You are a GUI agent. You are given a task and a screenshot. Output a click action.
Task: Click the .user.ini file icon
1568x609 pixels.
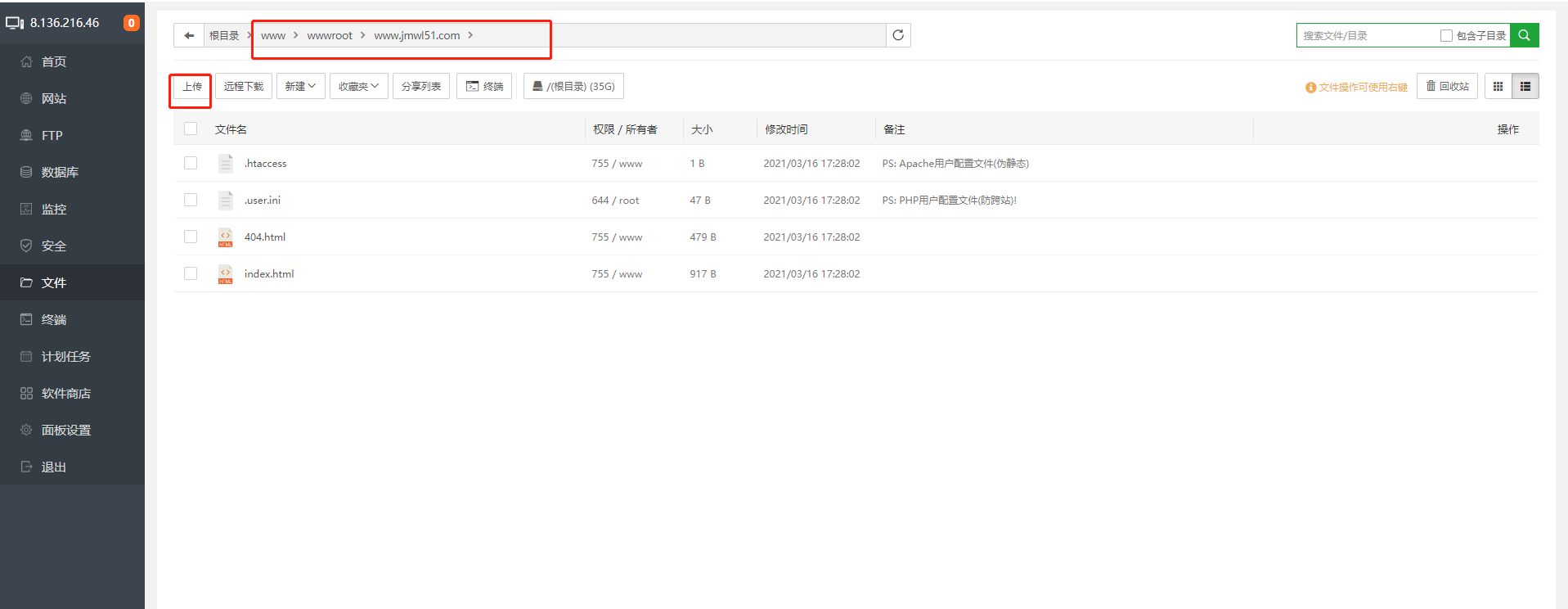tap(226, 201)
